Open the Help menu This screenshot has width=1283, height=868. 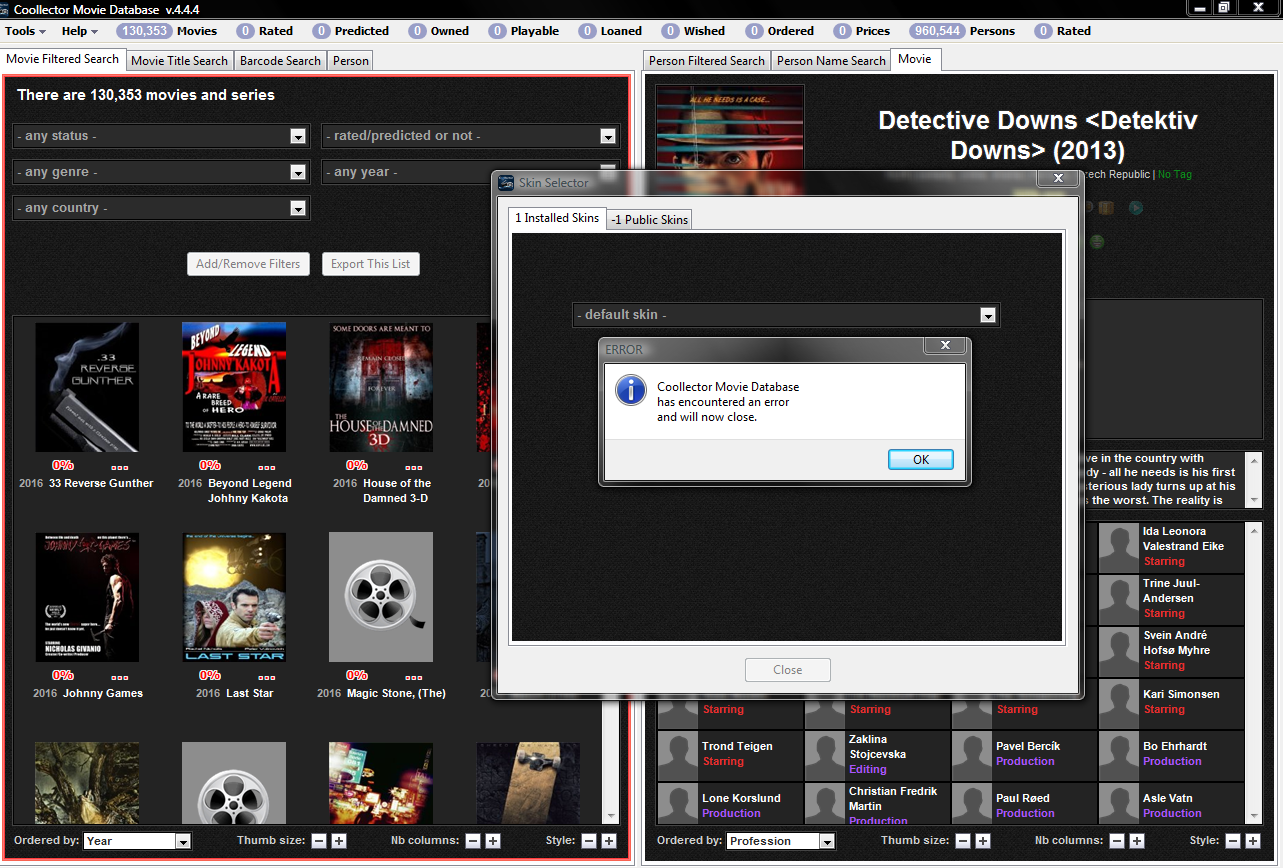(79, 31)
